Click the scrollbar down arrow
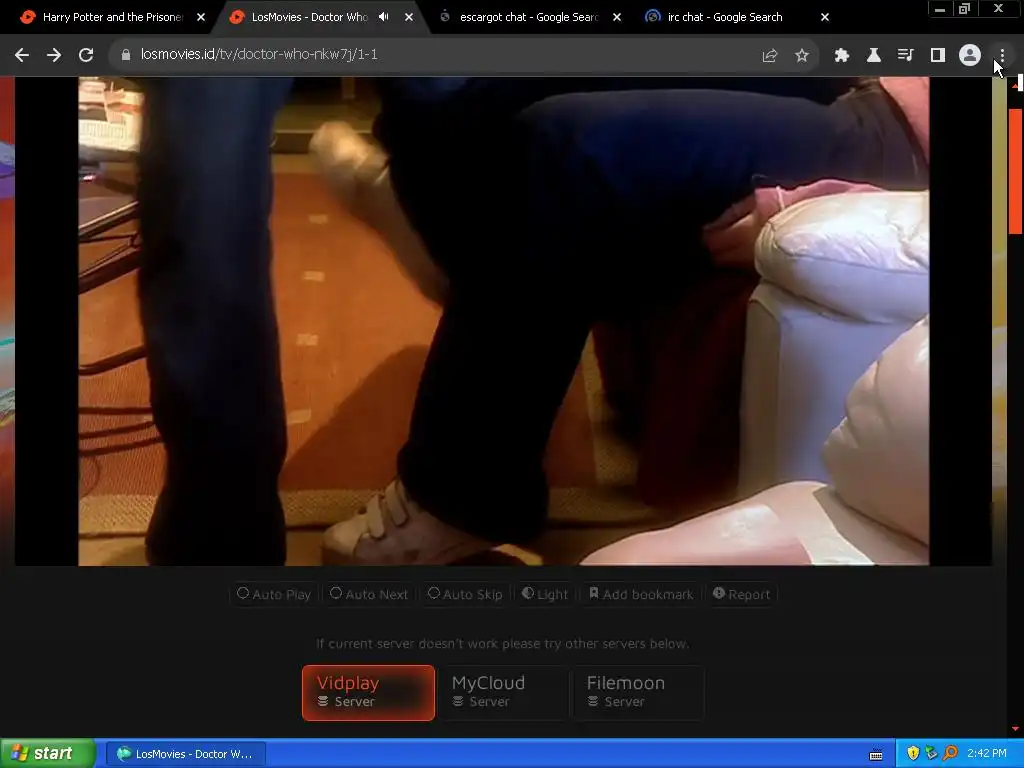 [x=1016, y=729]
